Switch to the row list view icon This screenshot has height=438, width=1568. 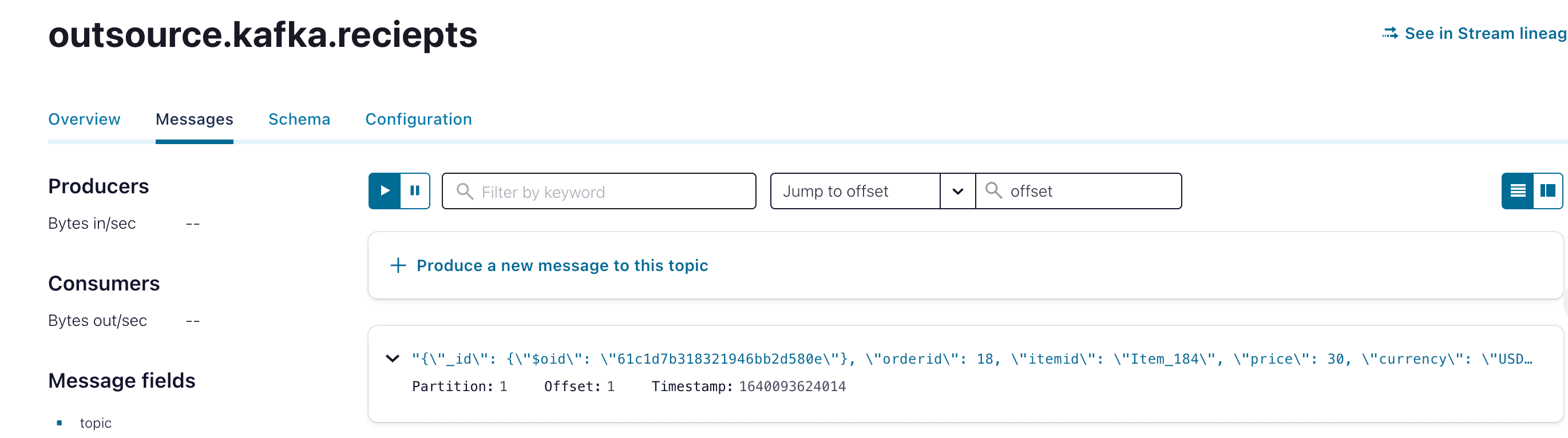click(x=1518, y=191)
